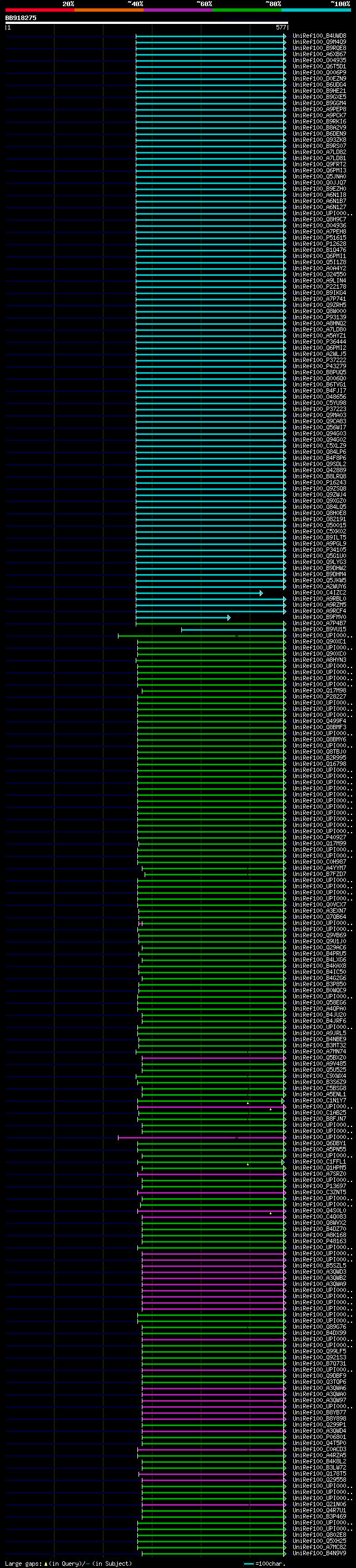Select hit label UniRef100_B7FZD7
This screenshot has height=1568, width=356.
(319, 873)
